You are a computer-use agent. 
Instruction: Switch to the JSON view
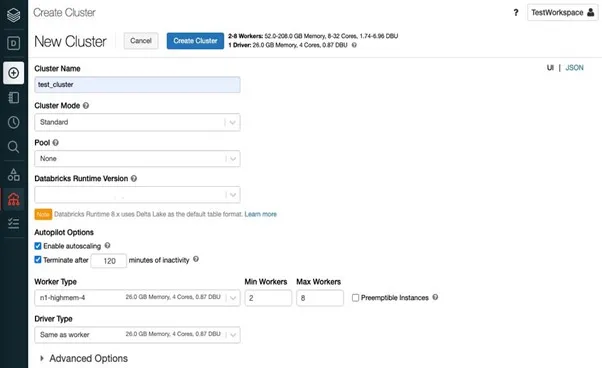pos(574,68)
